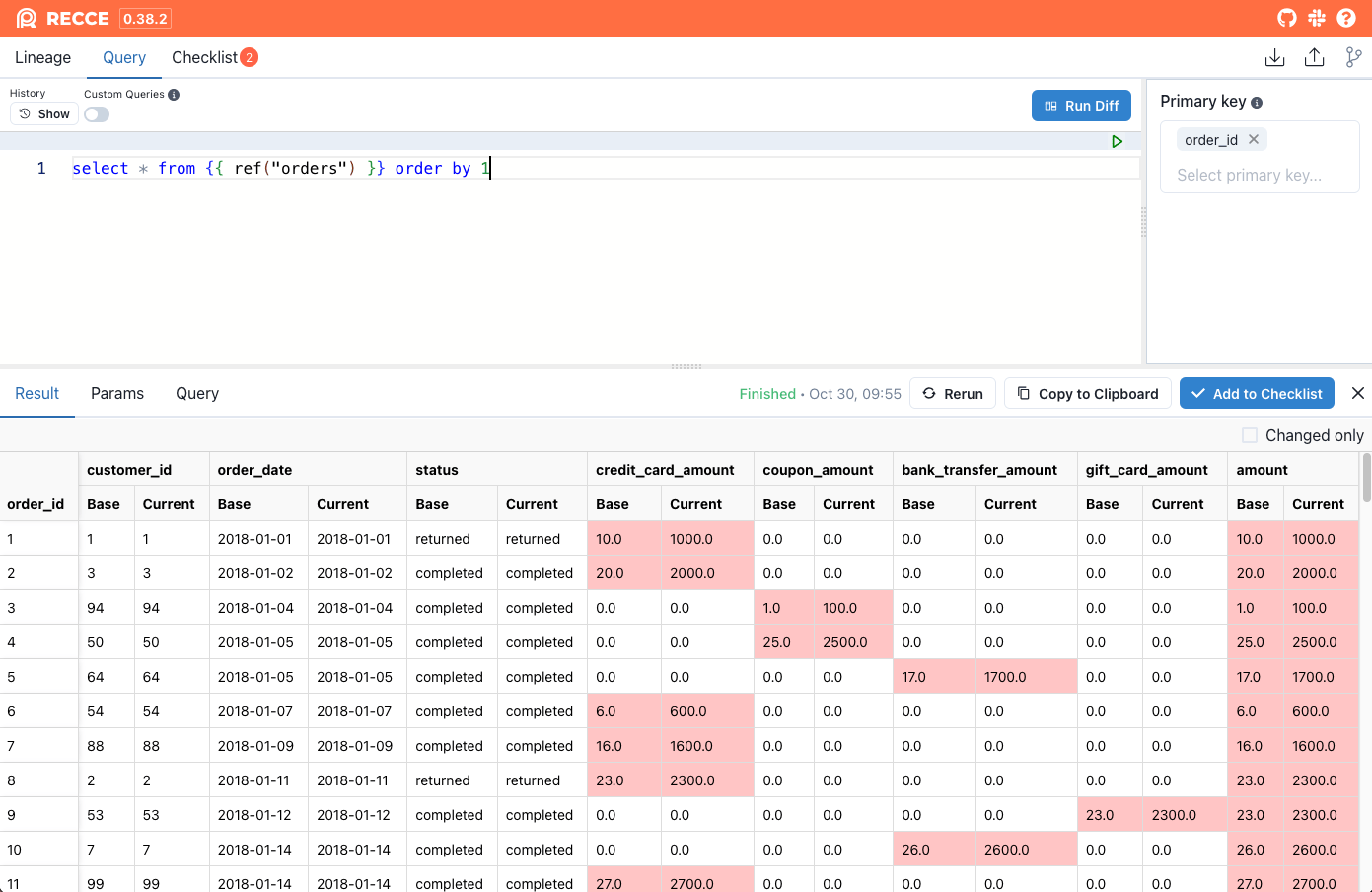Click credit card current cell 600.0
The width and height of the screenshot is (1372, 892).
click(x=707, y=711)
